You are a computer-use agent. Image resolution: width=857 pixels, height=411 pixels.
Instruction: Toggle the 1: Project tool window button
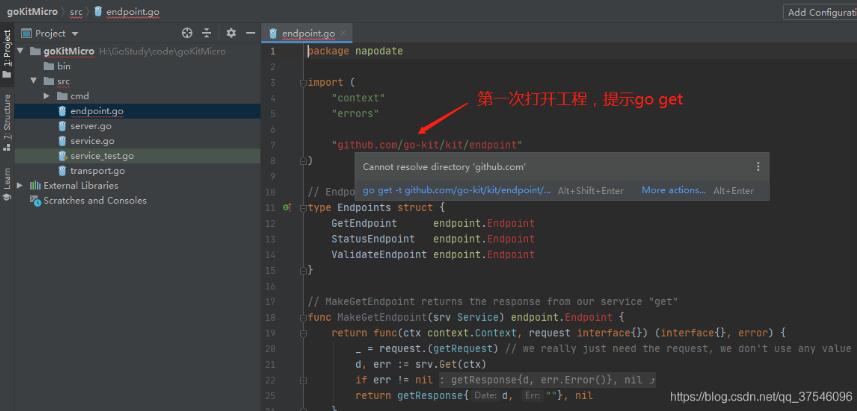[7, 50]
